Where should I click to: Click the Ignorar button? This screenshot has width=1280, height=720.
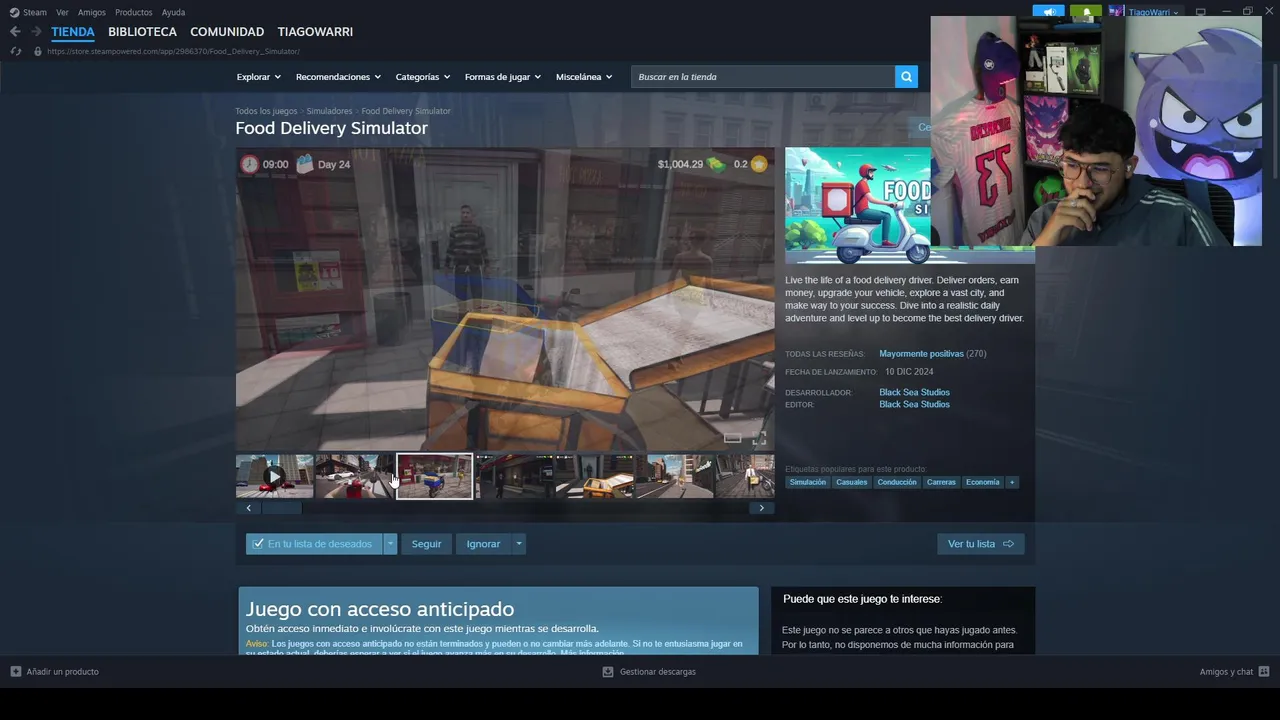tap(483, 544)
